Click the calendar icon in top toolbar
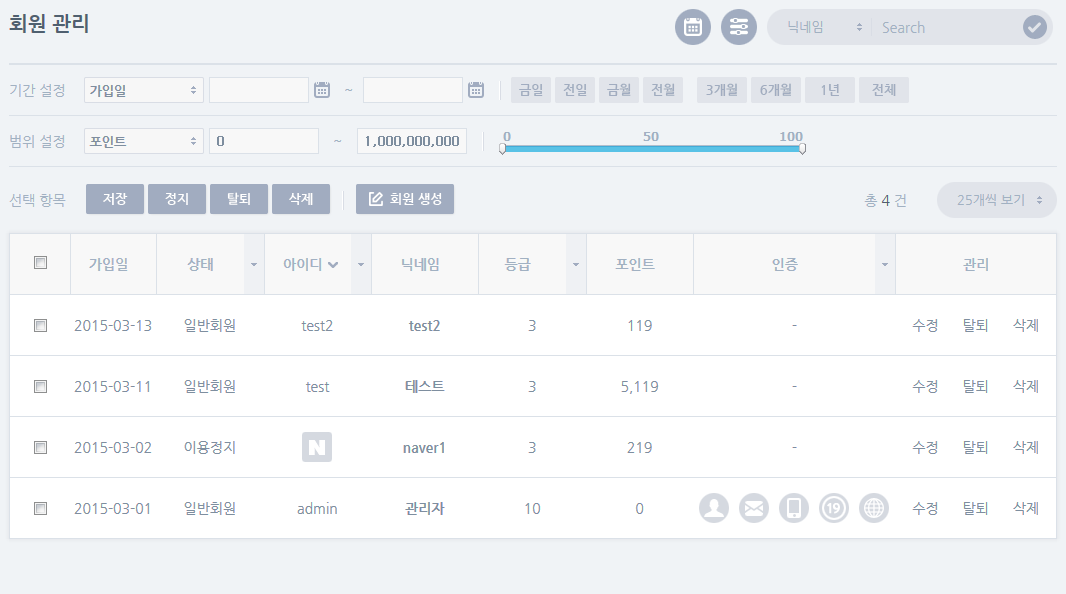Image resolution: width=1066 pixels, height=594 pixels. click(692, 27)
